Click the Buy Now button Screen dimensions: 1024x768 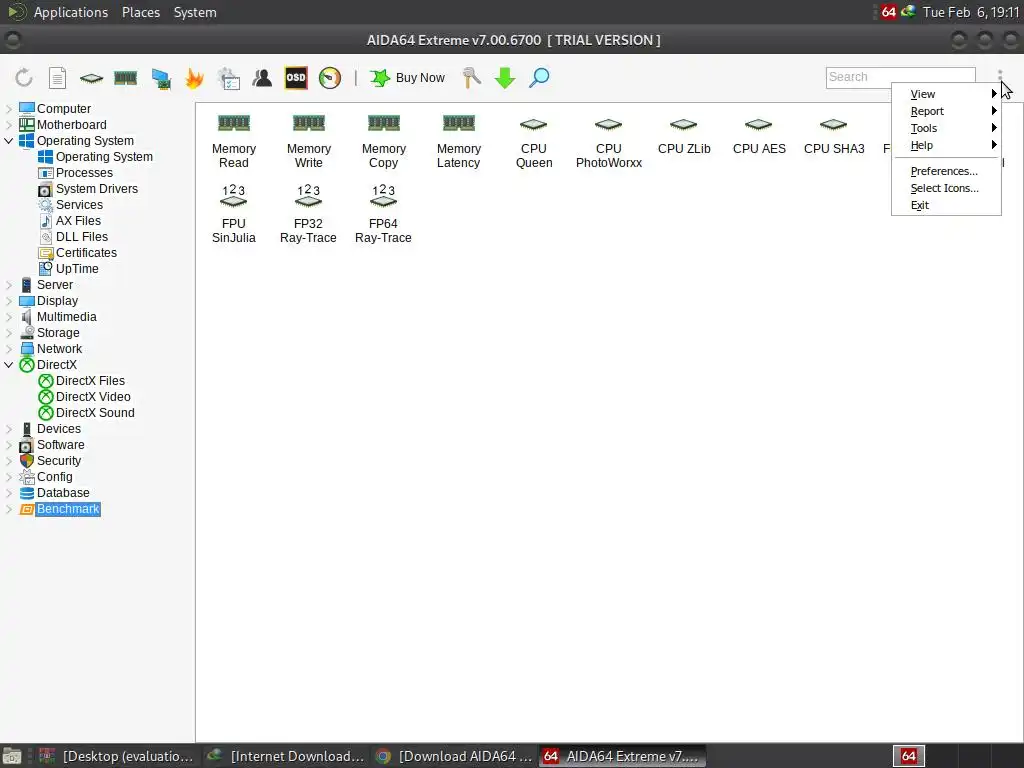pyautogui.click(x=408, y=78)
